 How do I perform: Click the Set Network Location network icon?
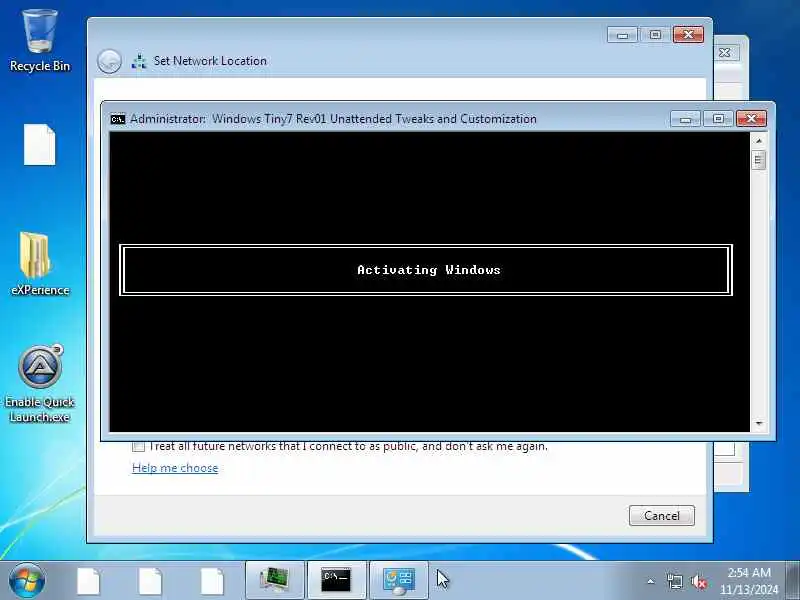coord(139,61)
